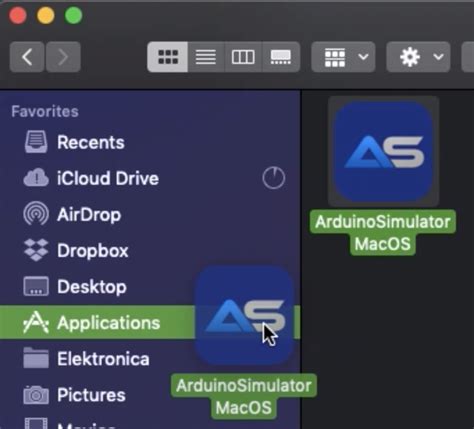Switch to gallery view
Viewport: 474px width, 429px height.
coord(281,57)
